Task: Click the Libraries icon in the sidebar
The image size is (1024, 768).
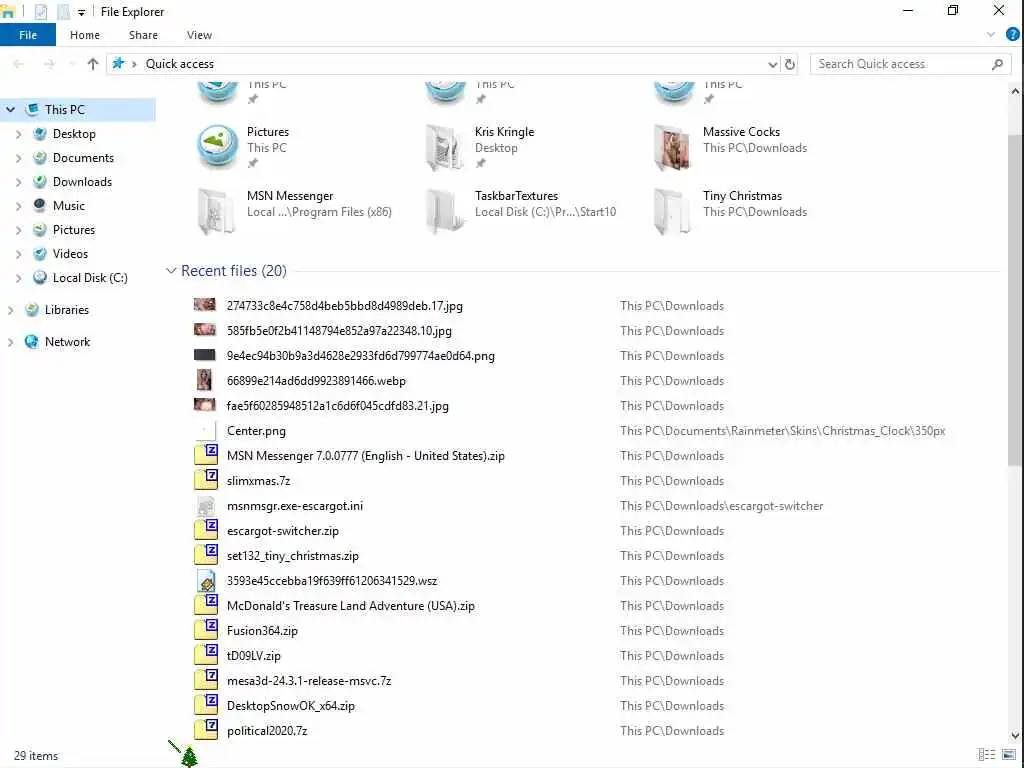Action: [x=31, y=310]
